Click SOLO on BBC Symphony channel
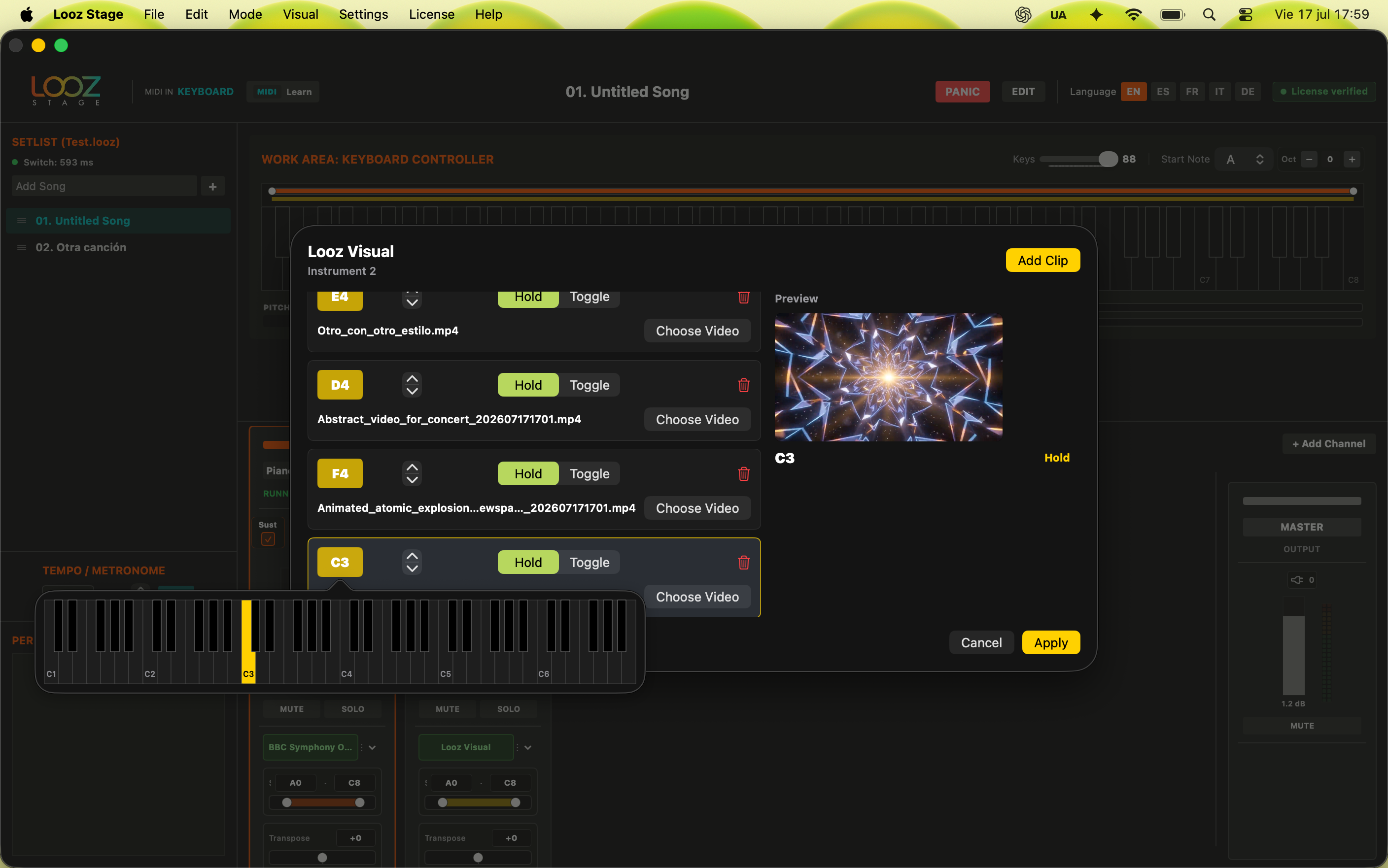 352,709
